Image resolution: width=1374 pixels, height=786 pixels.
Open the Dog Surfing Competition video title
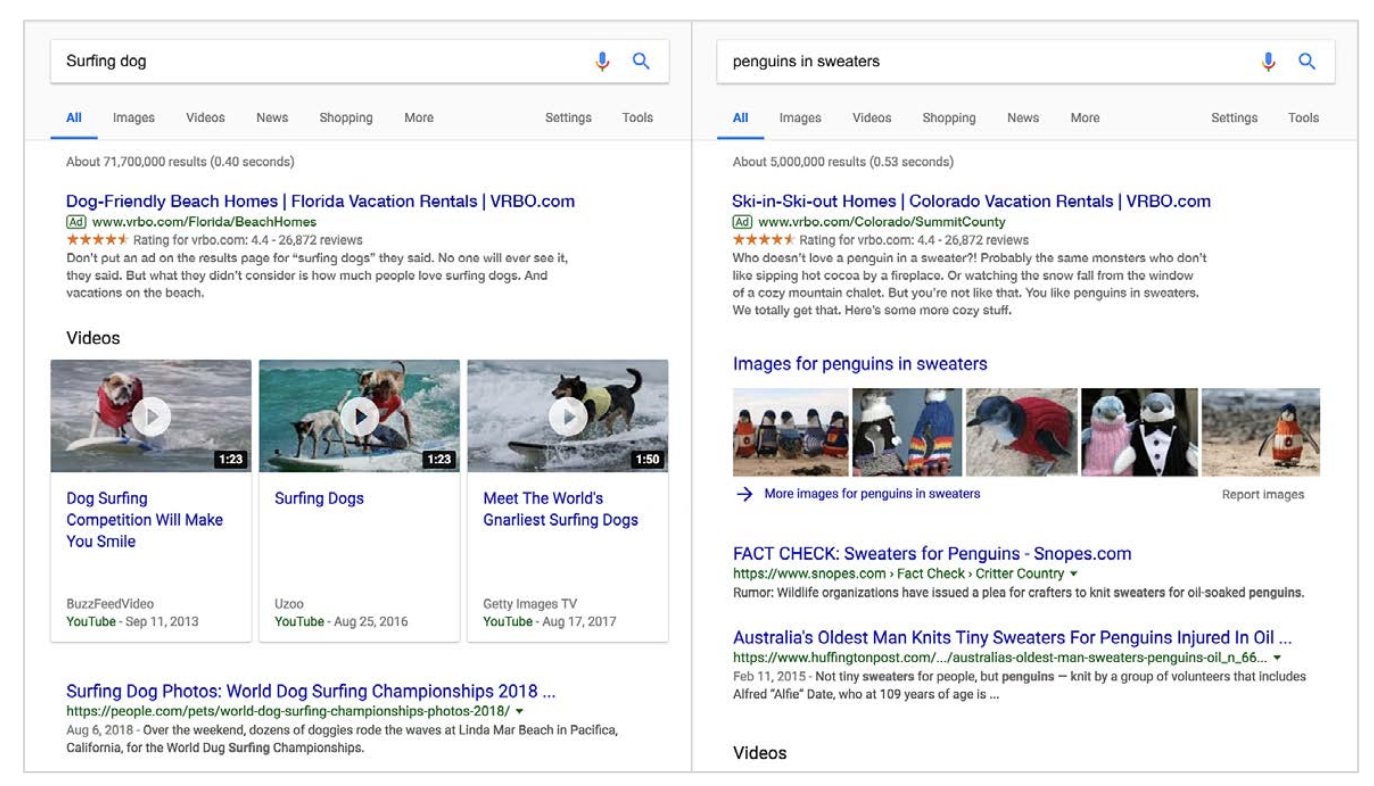click(x=145, y=520)
